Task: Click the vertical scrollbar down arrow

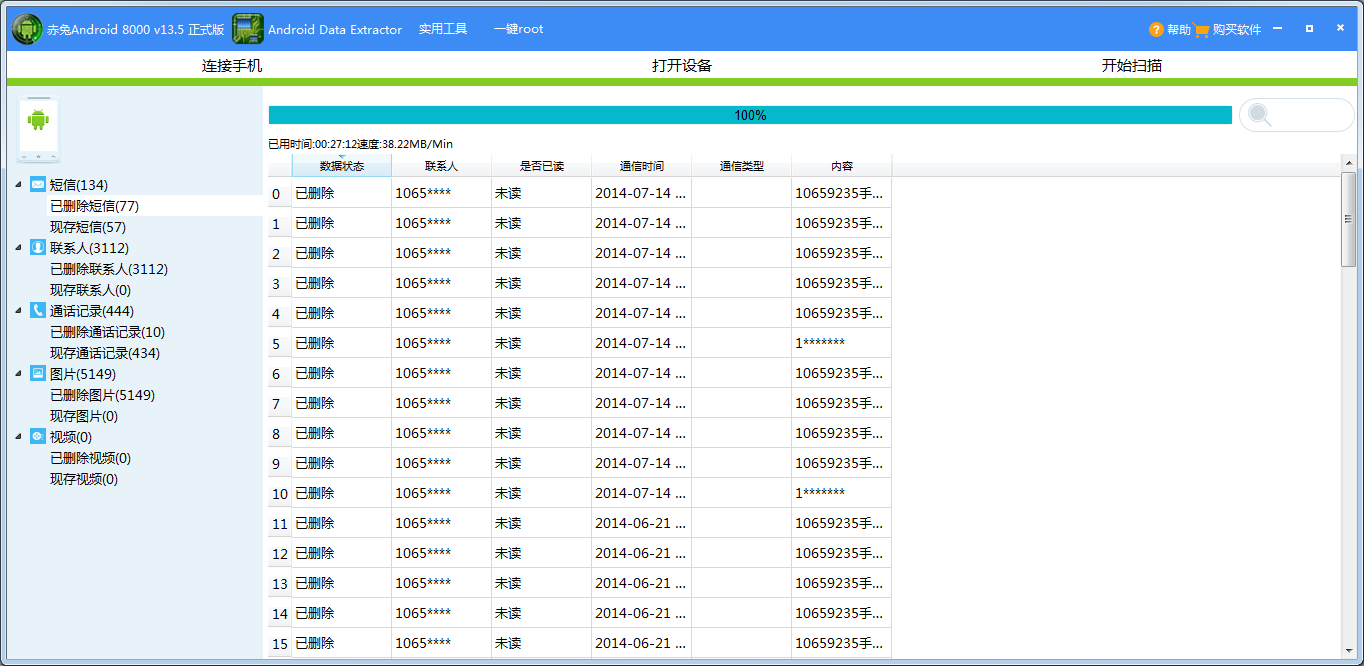Action: tap(1348, 650)
